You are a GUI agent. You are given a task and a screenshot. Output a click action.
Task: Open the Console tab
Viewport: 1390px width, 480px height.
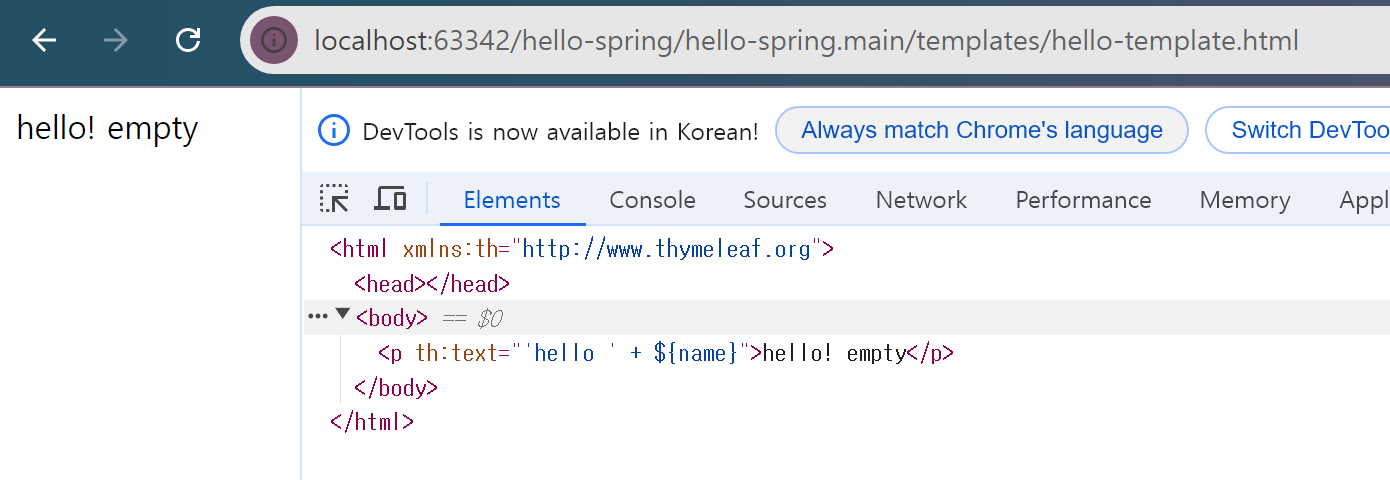(652, 200)
